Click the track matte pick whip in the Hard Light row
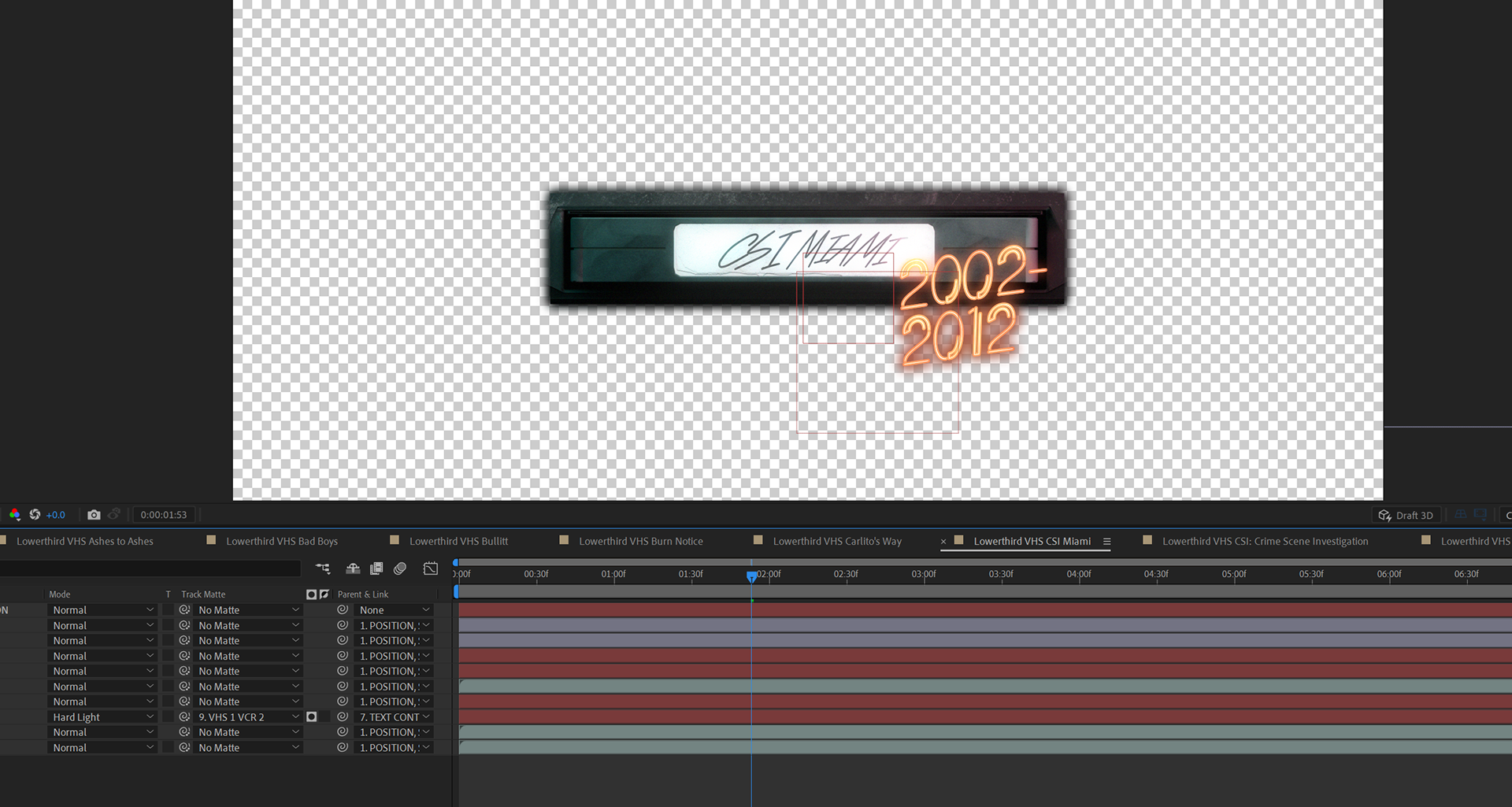Image resolution: width=1512 pixels, height=807 pixels. coord(184,717)
